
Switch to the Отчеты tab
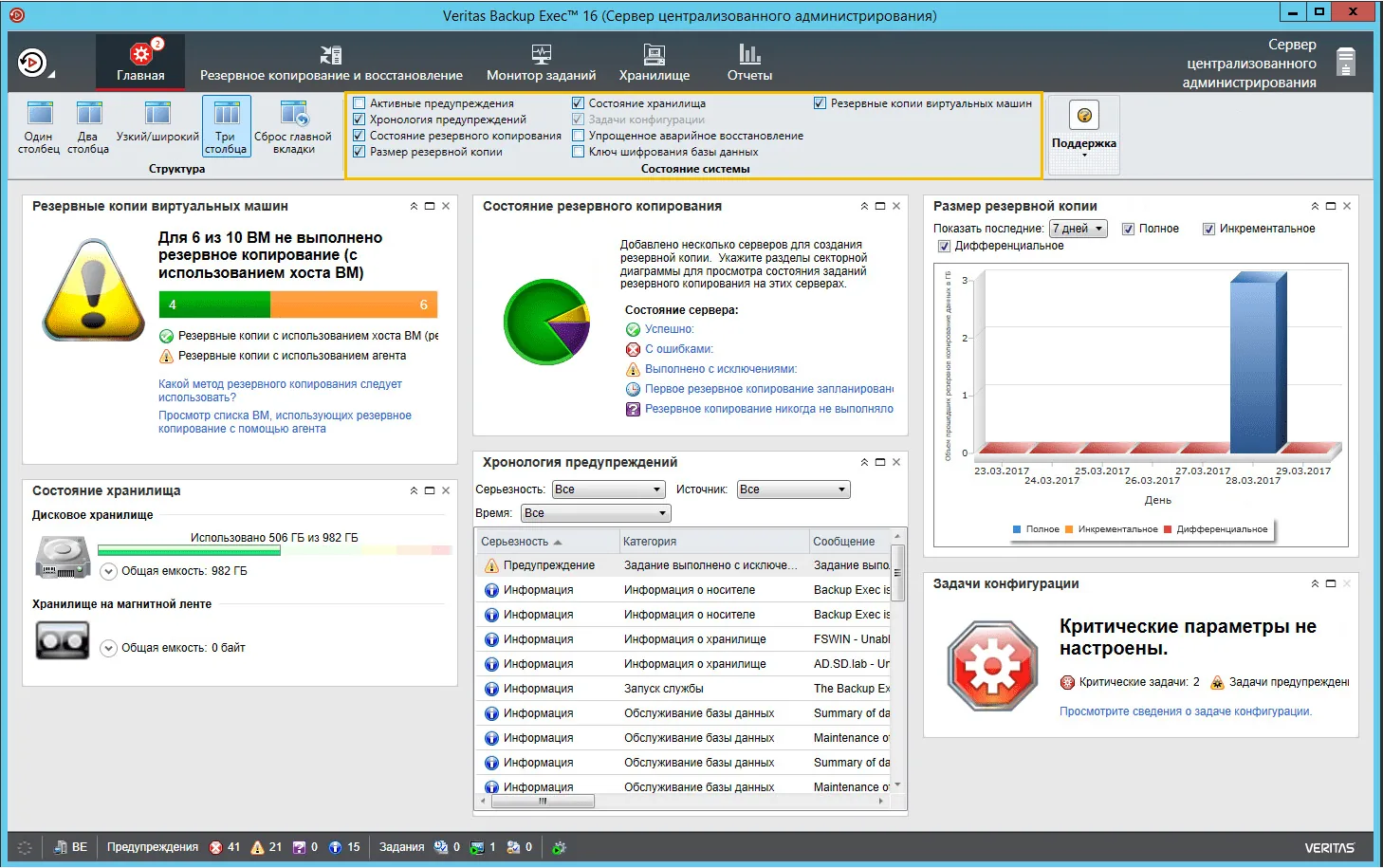748,62
